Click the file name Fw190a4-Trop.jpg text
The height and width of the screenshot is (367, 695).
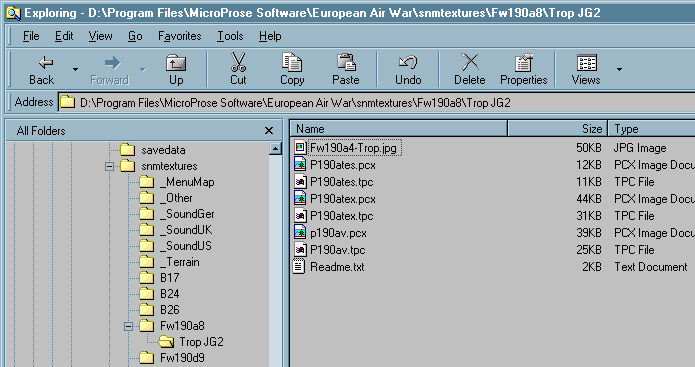353,148
